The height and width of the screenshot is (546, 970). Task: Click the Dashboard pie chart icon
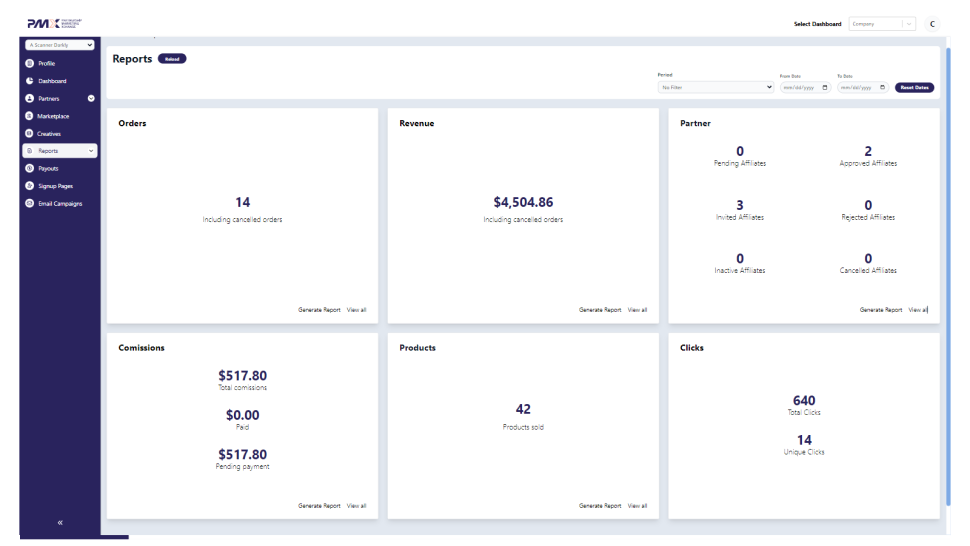(29, 81)
